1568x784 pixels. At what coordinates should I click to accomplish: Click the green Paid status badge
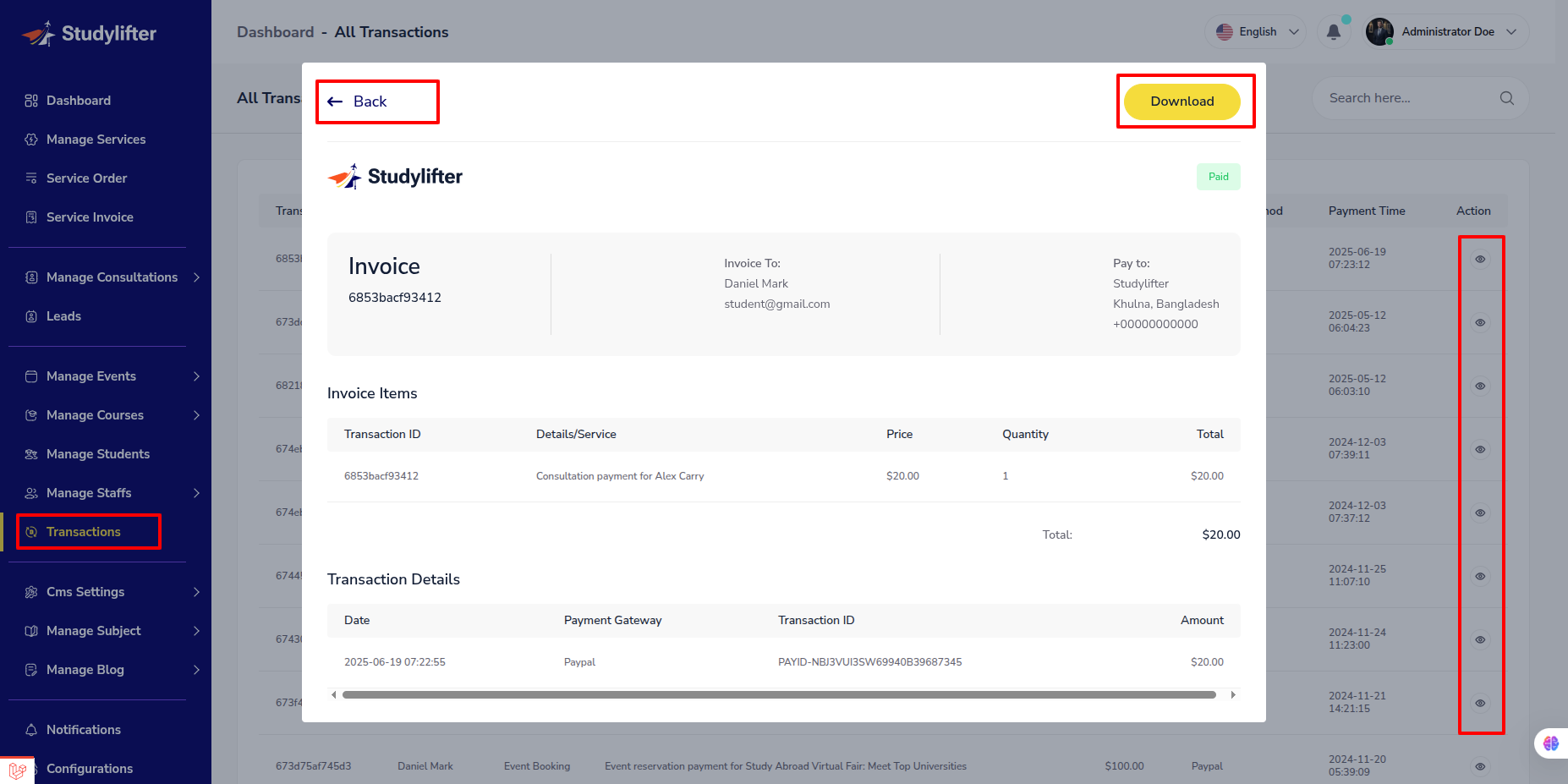1218,177
